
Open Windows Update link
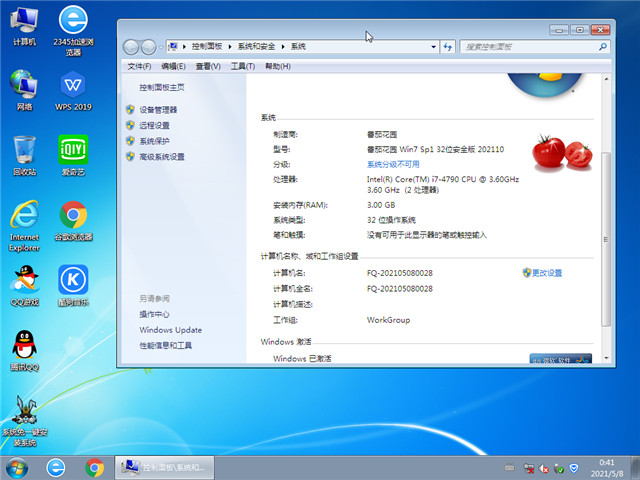[171, 330]
